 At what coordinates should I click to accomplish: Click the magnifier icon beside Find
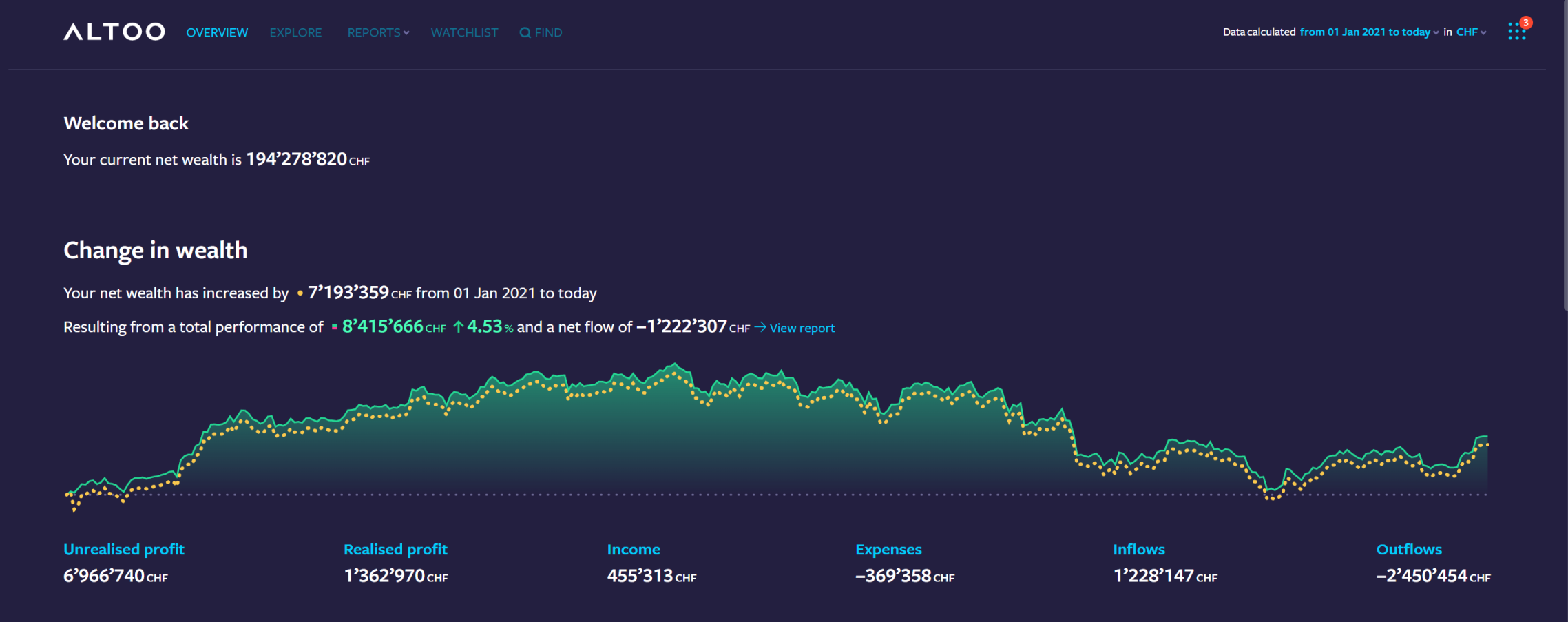coord(525,32)
